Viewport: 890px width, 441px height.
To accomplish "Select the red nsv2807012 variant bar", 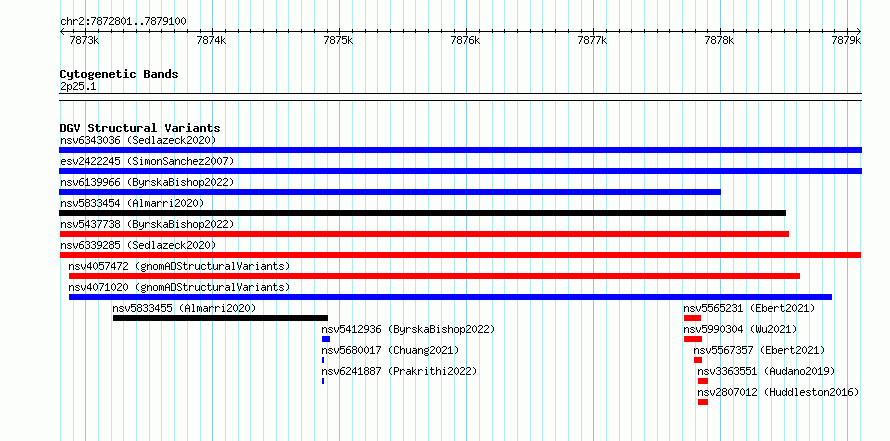I will [703, 402].
